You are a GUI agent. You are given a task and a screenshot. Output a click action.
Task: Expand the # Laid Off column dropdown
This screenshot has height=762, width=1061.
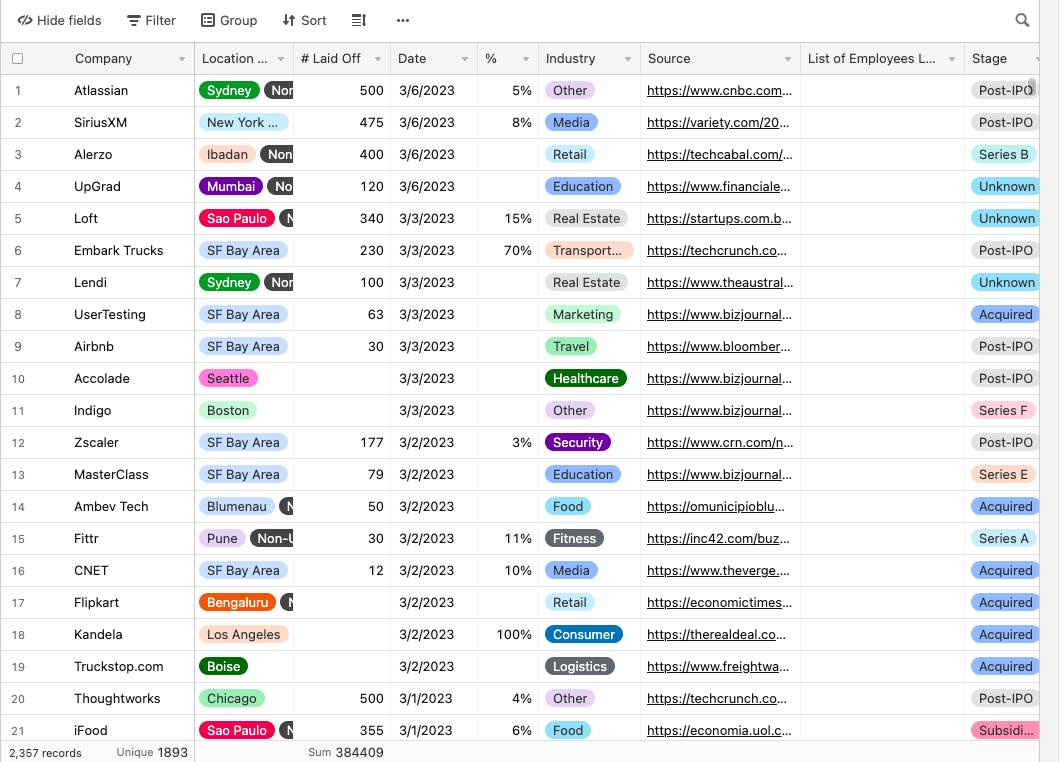tap(378, 60)
